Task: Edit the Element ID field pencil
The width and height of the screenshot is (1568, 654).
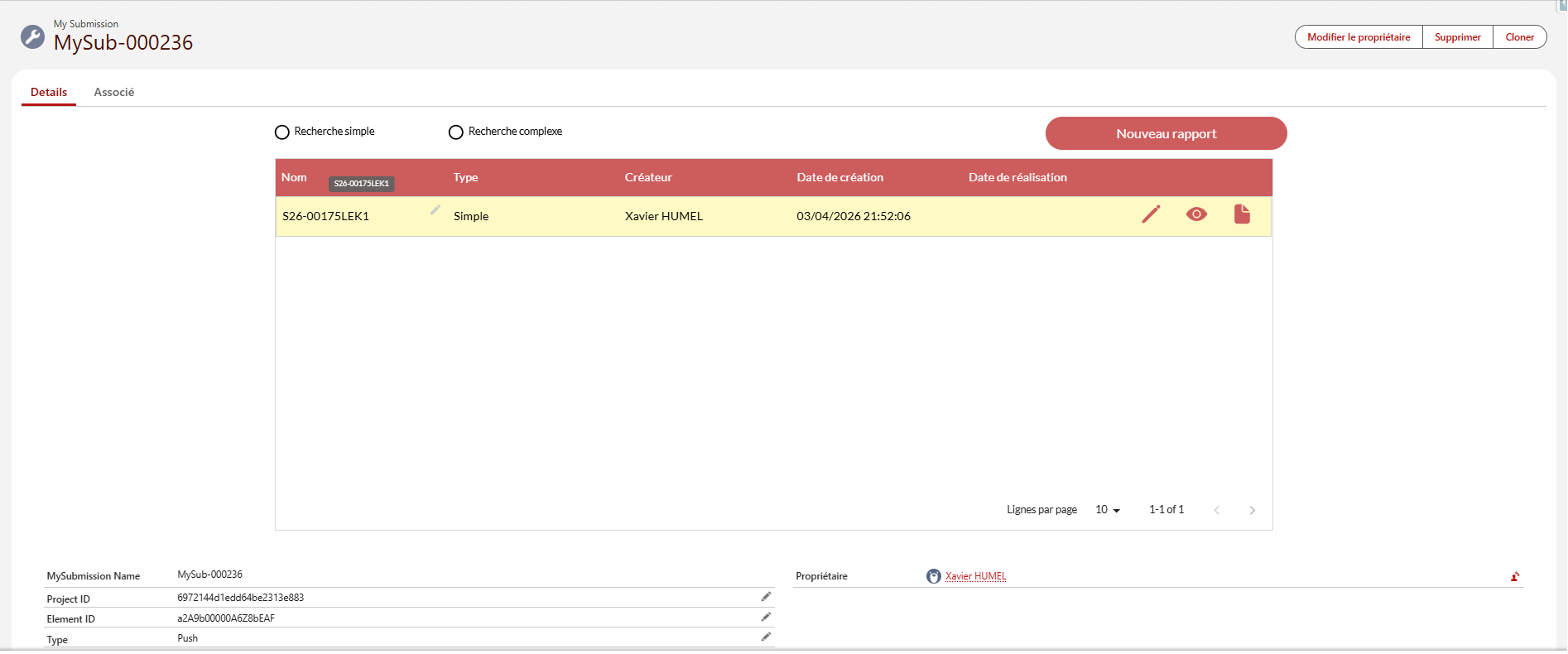Action: (766, 617)
